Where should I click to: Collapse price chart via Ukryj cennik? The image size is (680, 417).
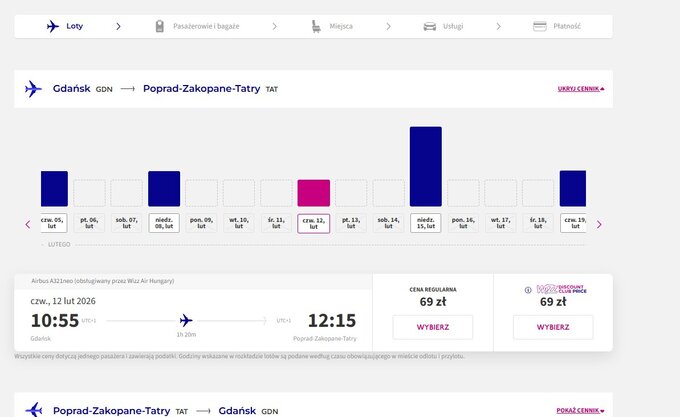pos(580,89)
